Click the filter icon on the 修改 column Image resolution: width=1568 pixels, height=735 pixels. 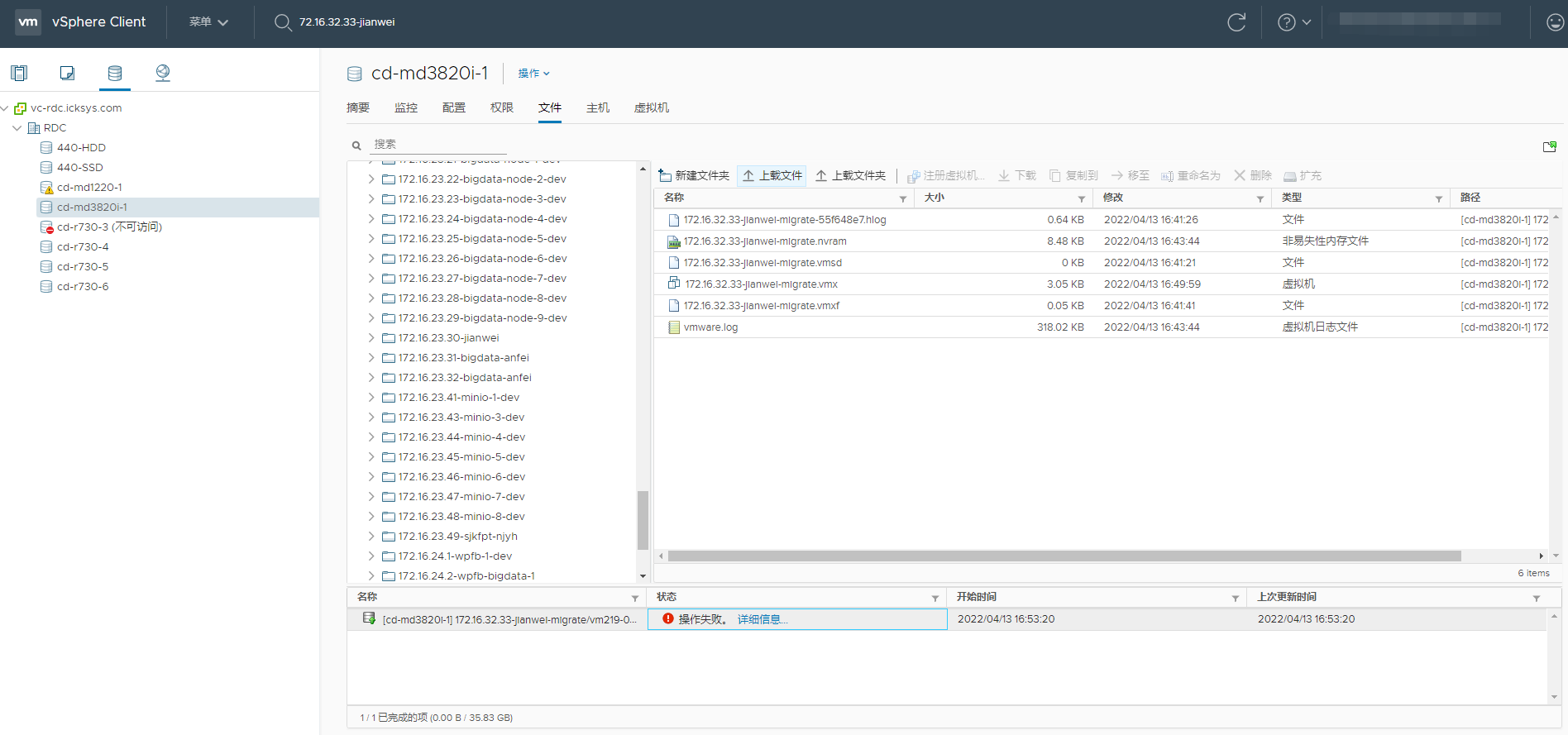click(x=1260, y=199)
